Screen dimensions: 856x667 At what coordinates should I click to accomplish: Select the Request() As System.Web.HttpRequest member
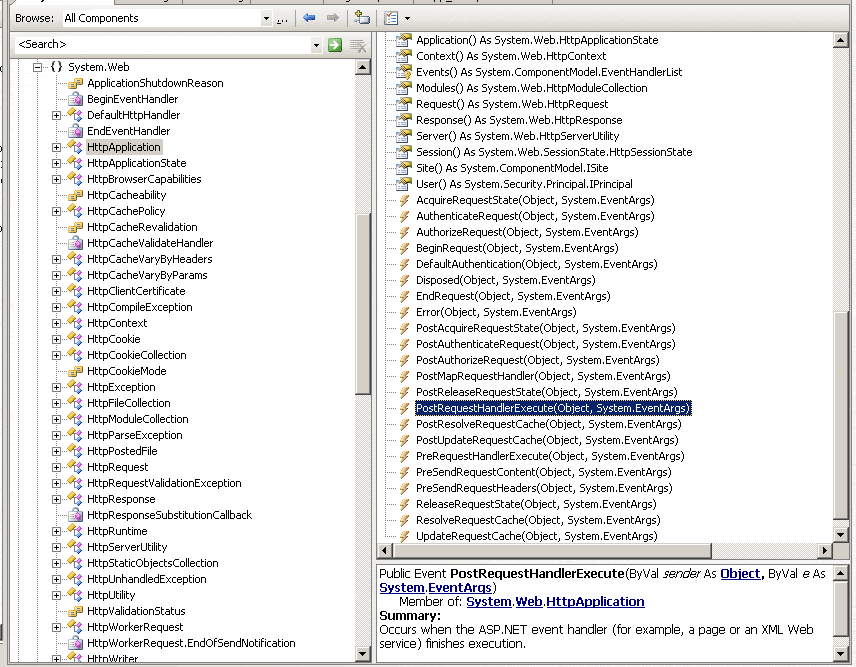(x=512, y=104)
